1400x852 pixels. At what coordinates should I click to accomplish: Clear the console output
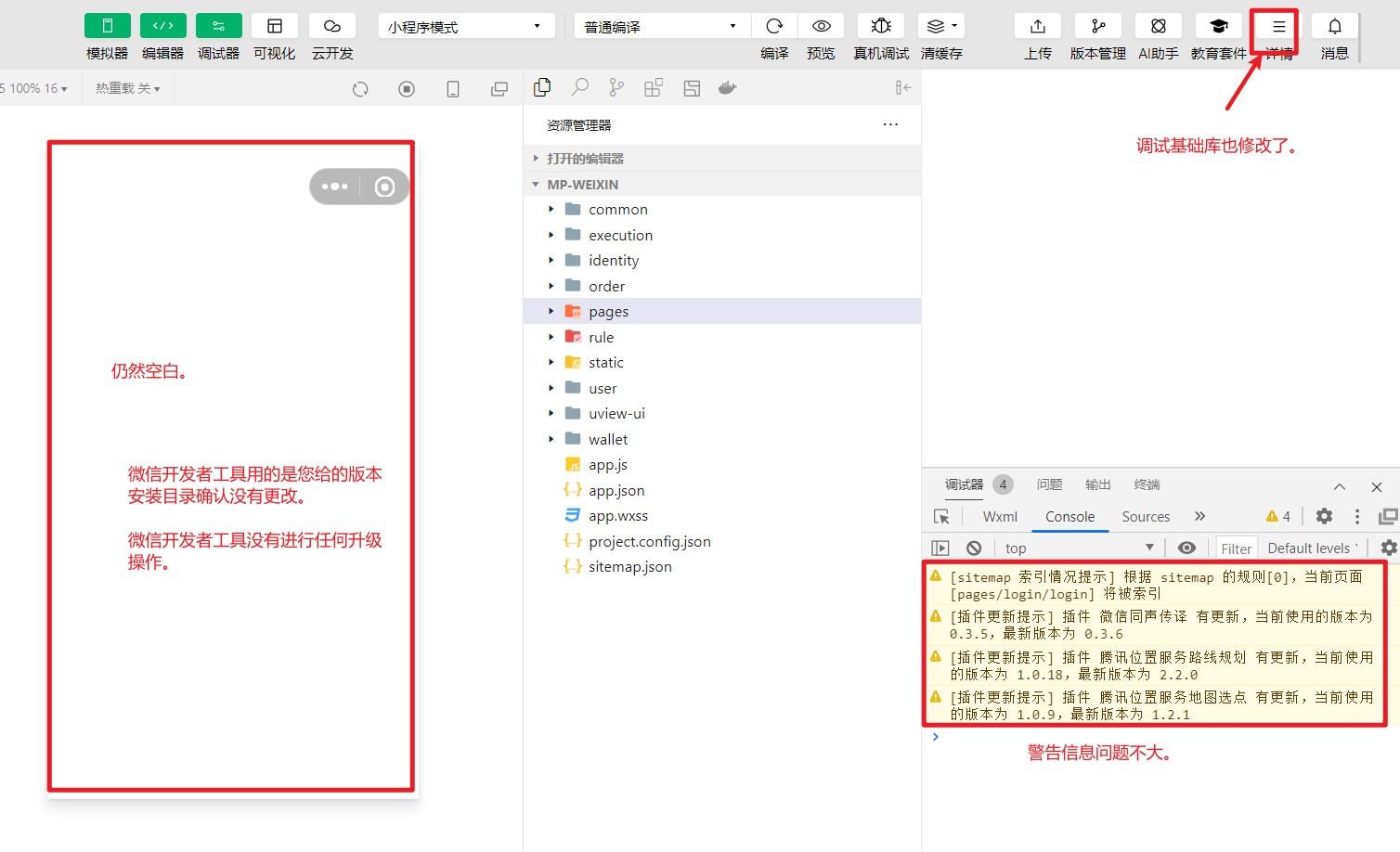pos(974,548)
